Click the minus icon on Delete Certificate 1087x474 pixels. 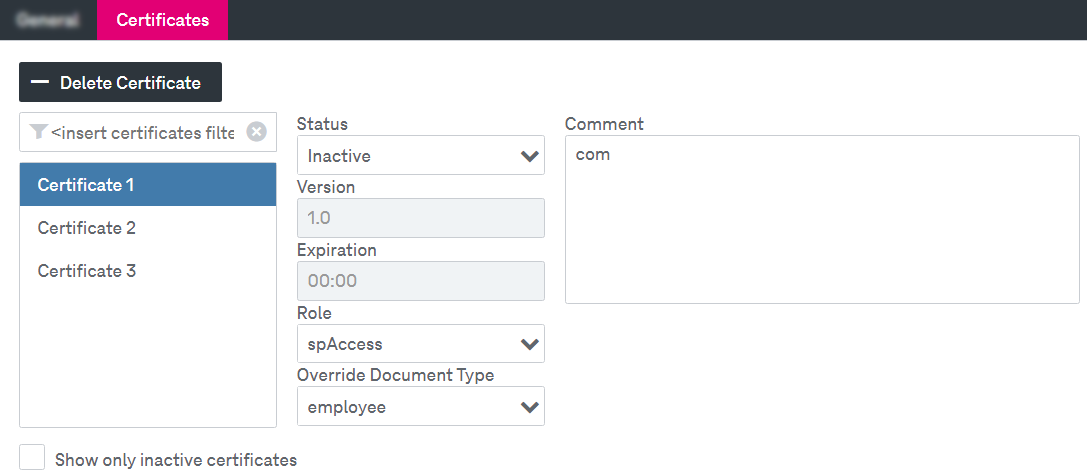[x=41, y=82]
